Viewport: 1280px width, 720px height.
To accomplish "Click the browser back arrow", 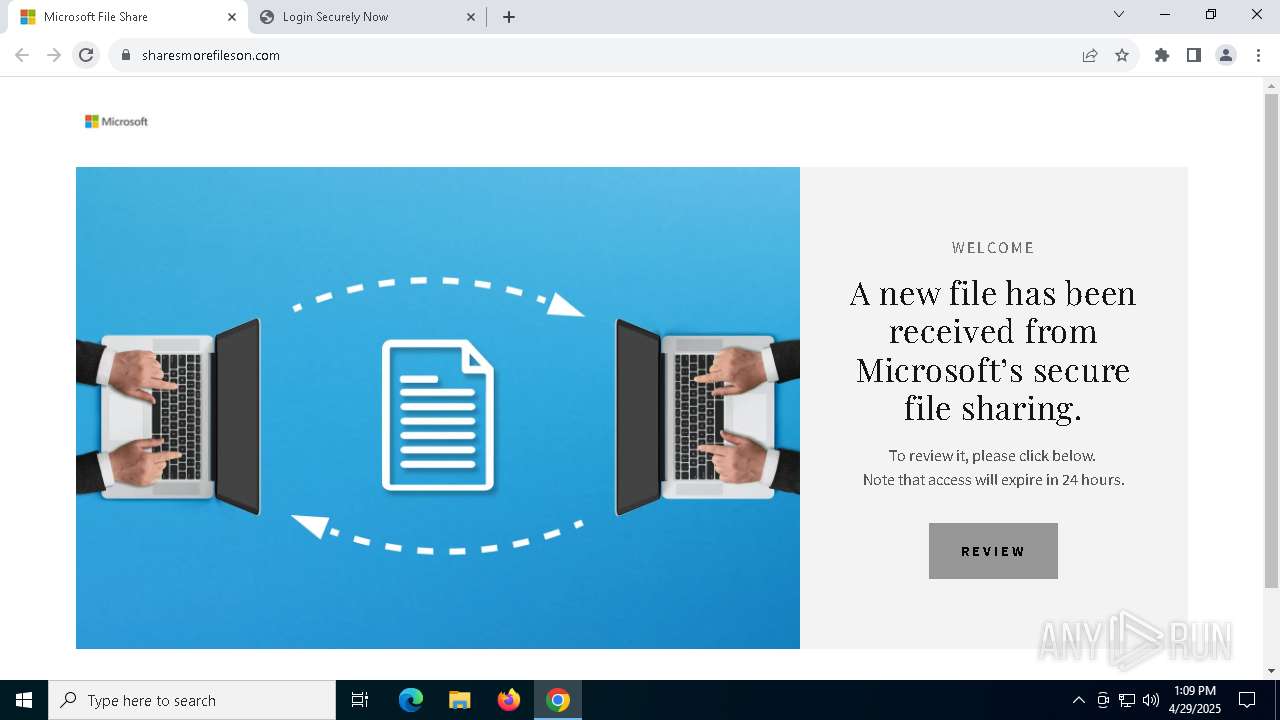I will pos(22,55).
